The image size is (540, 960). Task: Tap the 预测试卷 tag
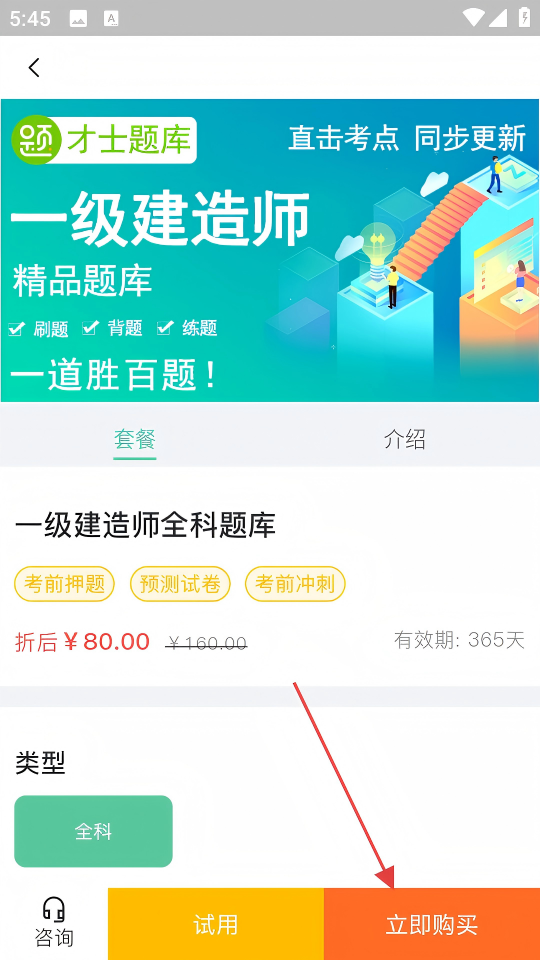pyautogui.click(x=180, y=584)
